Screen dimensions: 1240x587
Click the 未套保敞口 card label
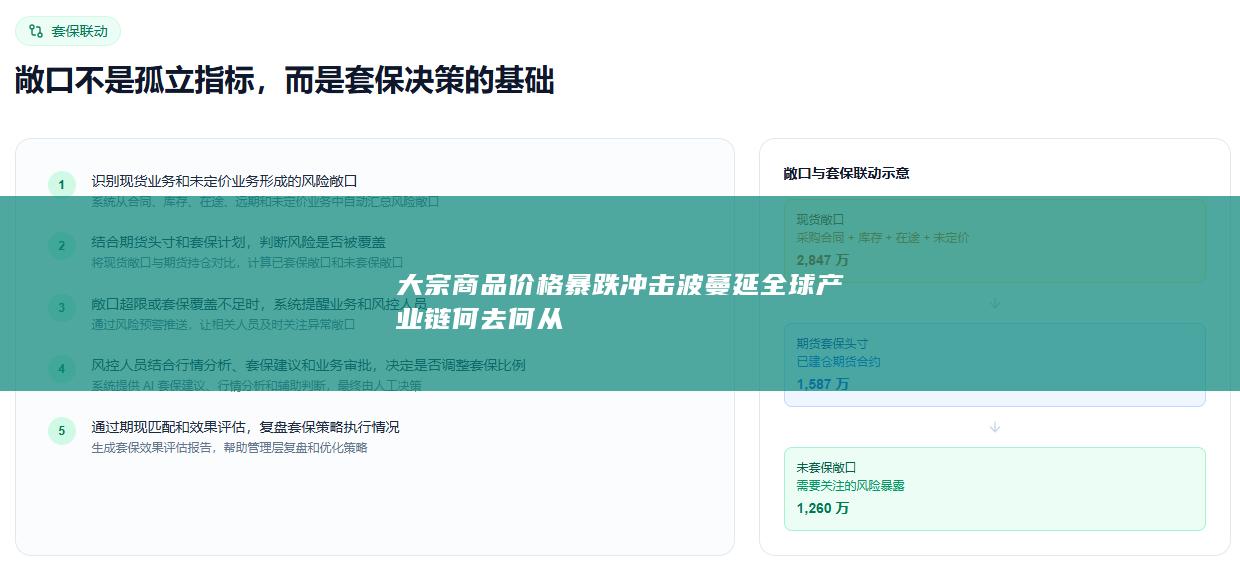tap(827, 467)
